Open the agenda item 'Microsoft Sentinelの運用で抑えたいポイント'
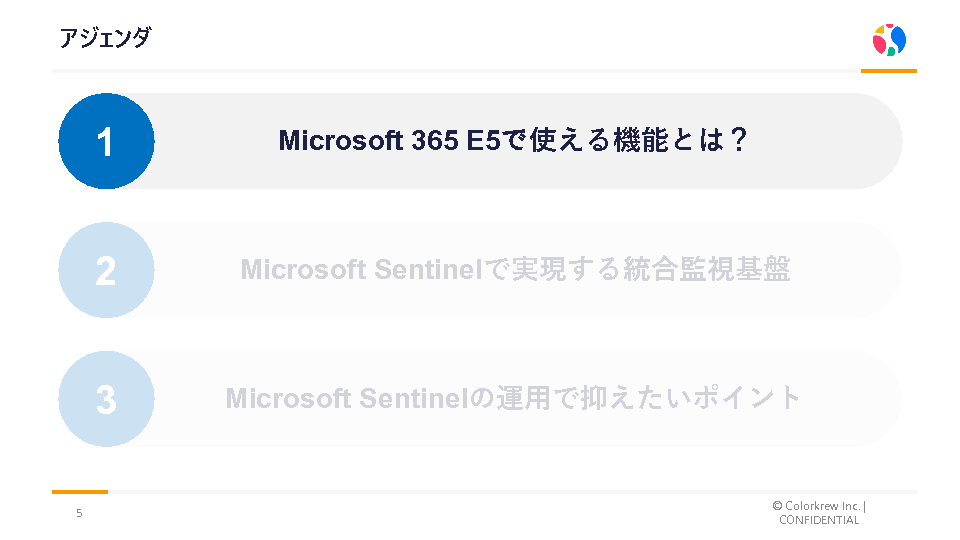This screenshot has width=960, height=540. (x=514, y=399)
